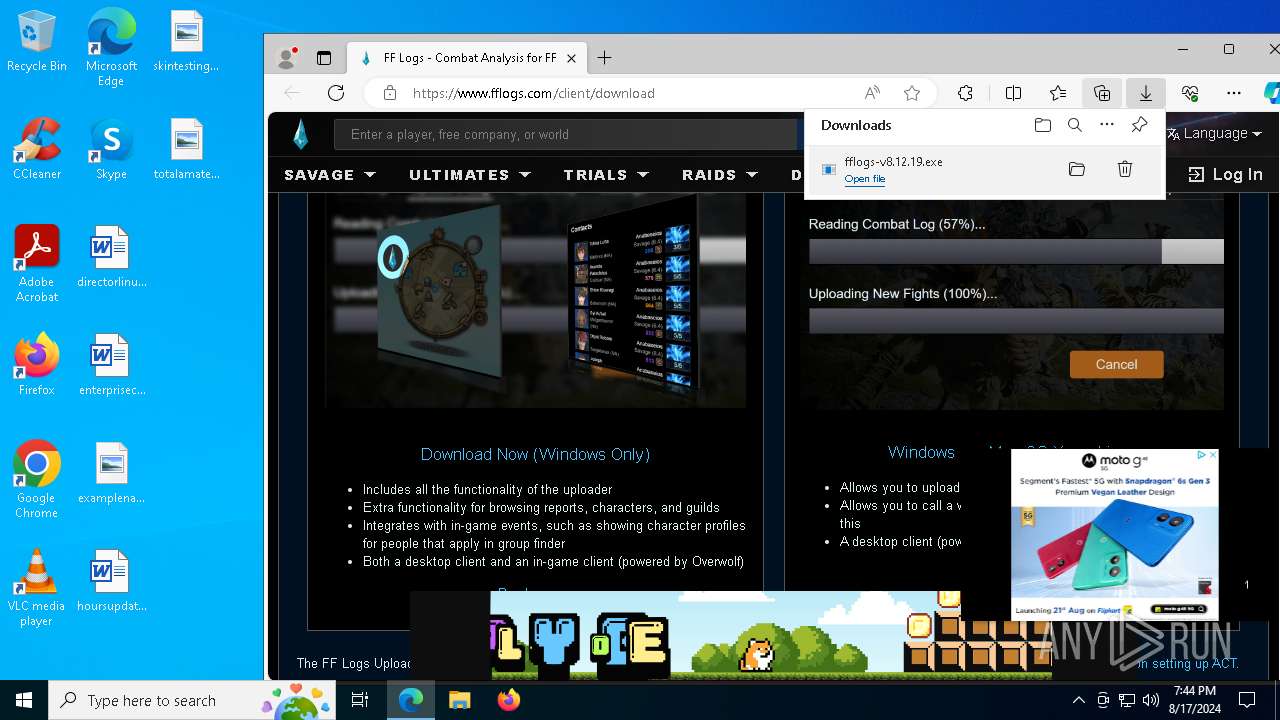Open Edge tab actions menu icon
Viewport: 1280px width, 720px height.
(x=324, y=58)
